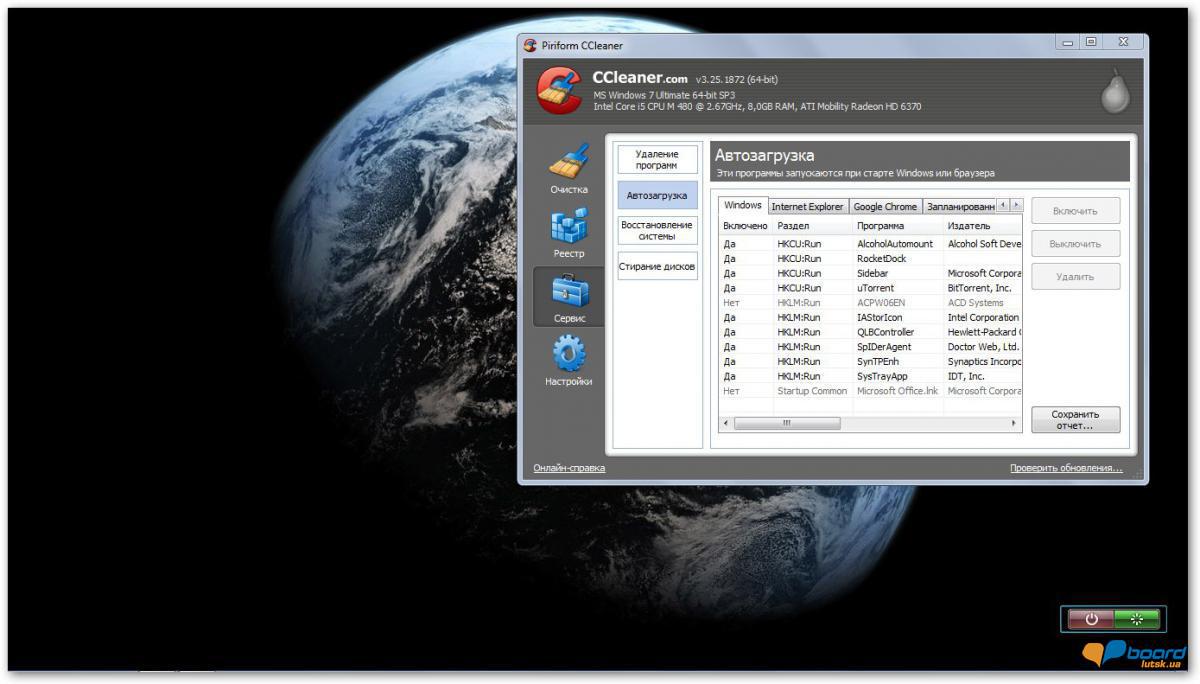Click the Сохранить отчет button
1200x684 pixels.
(x=1075, y=419)
